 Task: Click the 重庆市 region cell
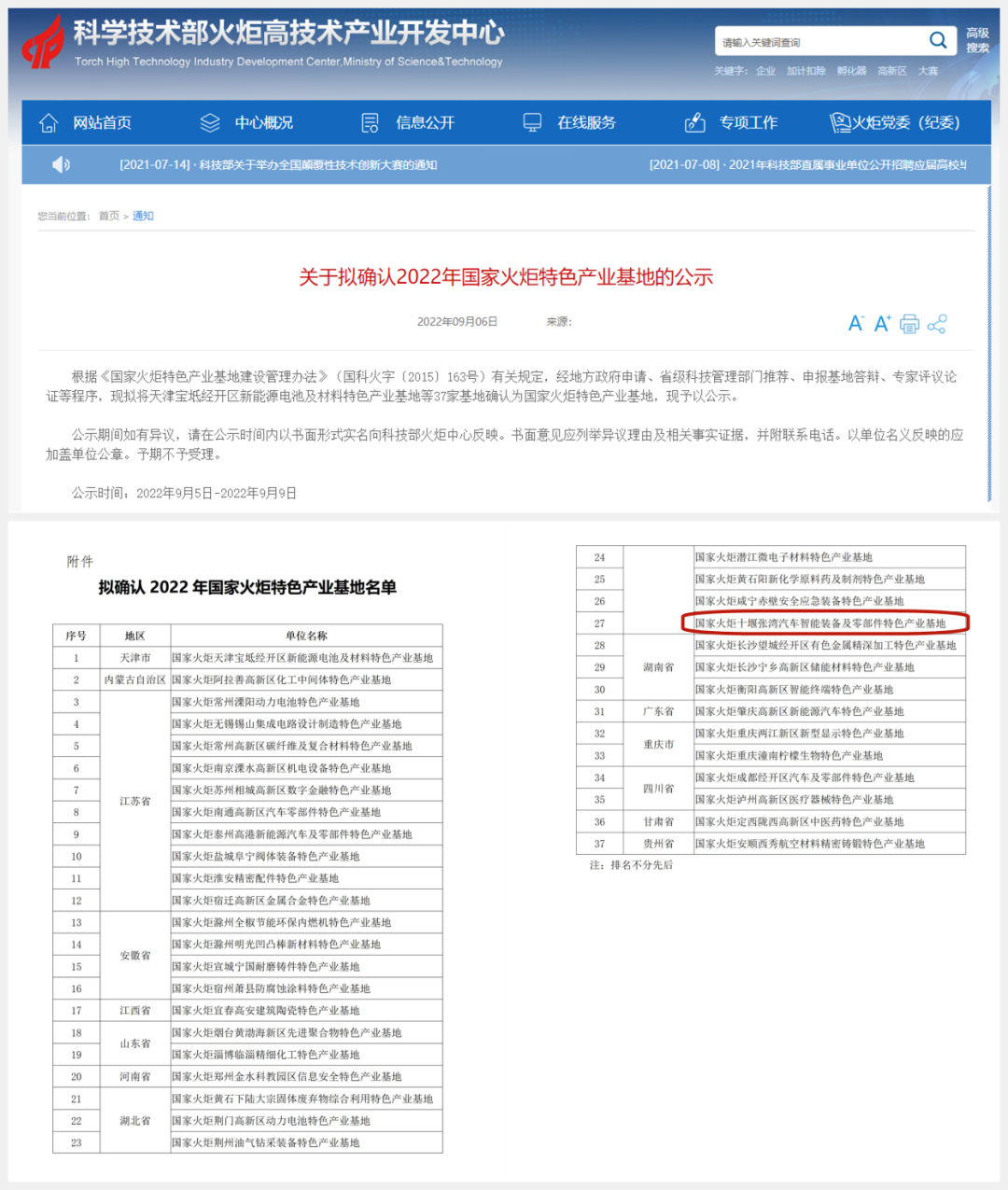point(658,745)
